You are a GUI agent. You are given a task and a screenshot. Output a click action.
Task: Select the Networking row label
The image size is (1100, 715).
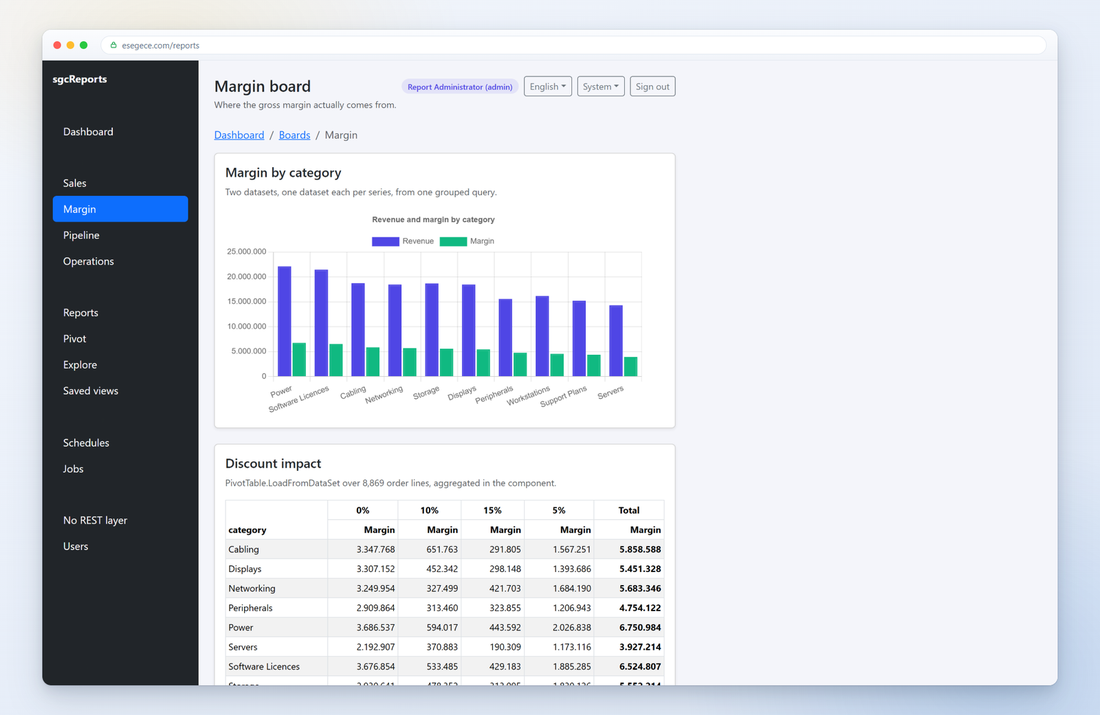click(x=252, y=589)
